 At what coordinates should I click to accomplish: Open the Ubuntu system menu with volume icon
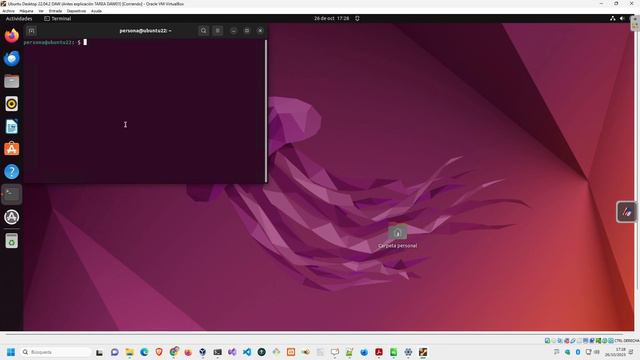point(622,18)
